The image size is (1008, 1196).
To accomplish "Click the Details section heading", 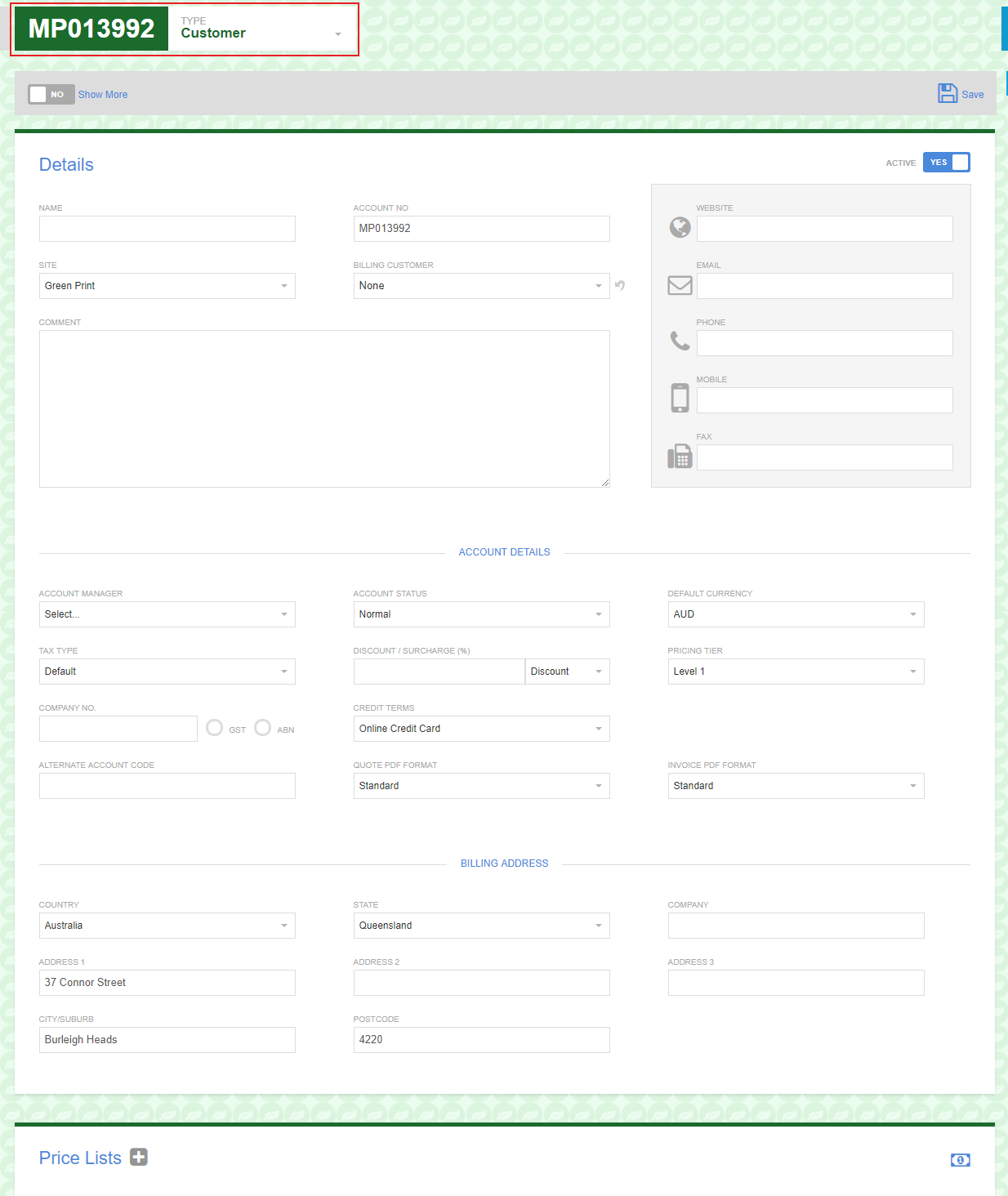I will 66,164.
